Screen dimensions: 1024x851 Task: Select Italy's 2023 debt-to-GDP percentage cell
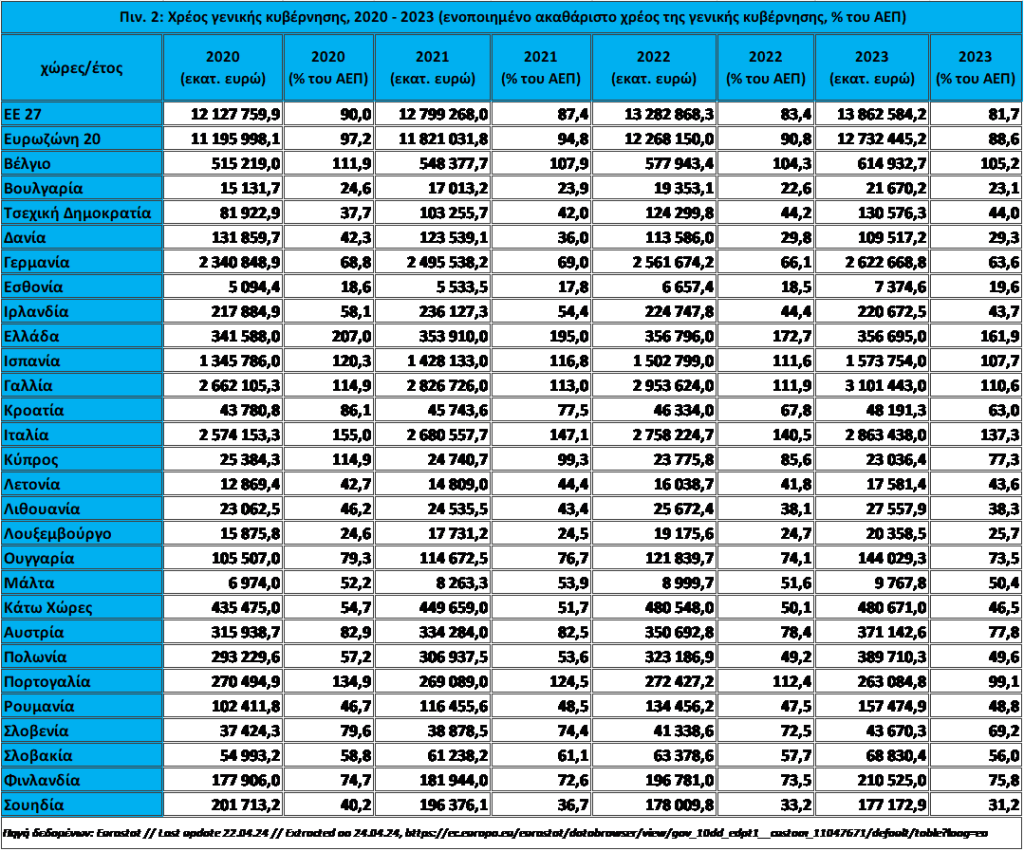tap(975, 435)
